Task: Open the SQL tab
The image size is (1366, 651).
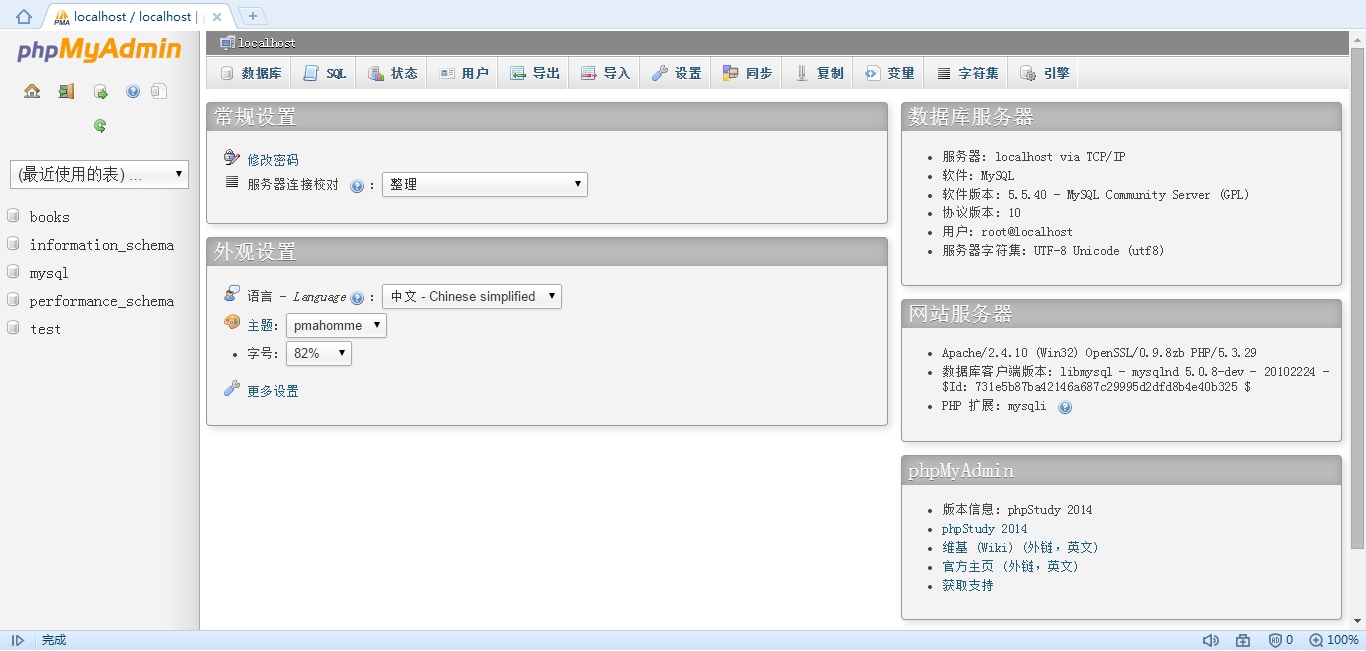Action: click(324, 73)
